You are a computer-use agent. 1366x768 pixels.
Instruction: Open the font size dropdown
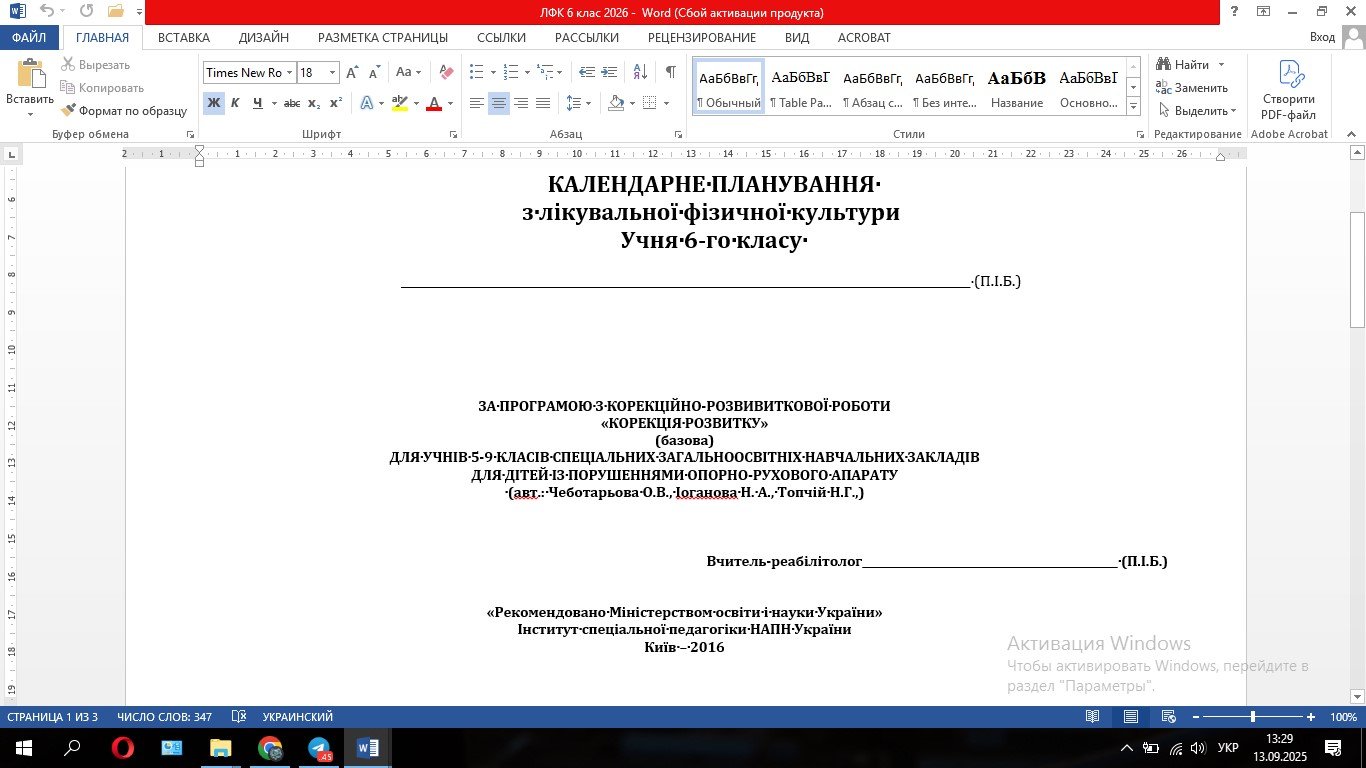point(332,73)
